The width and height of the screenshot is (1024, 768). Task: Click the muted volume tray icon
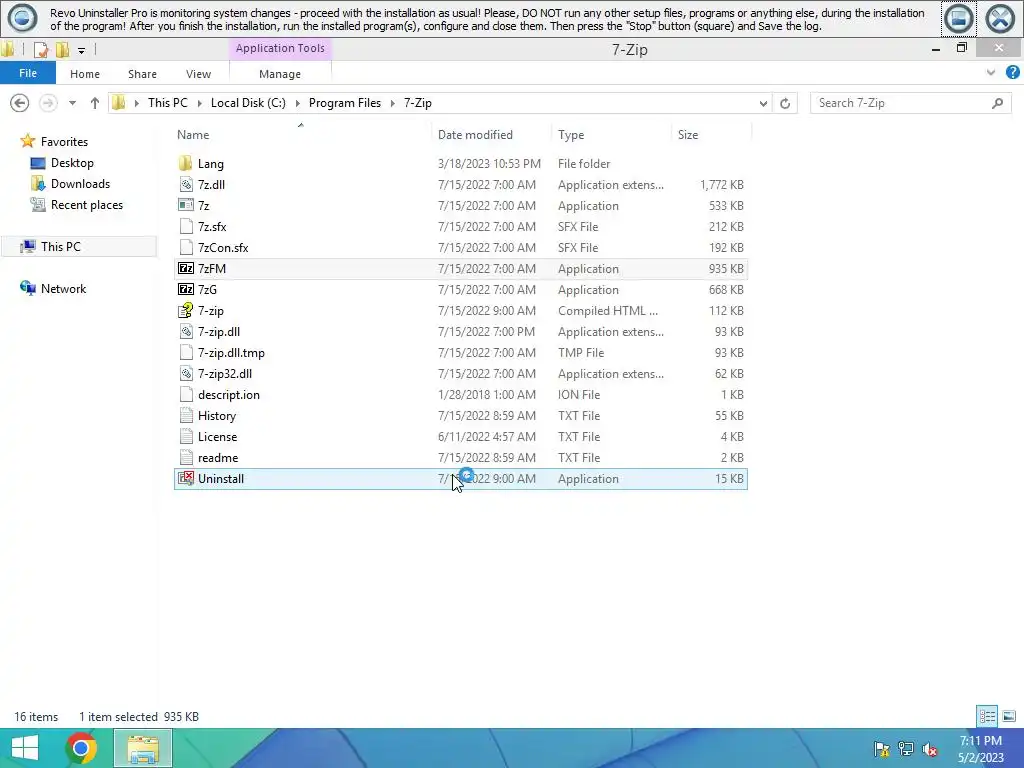pos(929,749)
